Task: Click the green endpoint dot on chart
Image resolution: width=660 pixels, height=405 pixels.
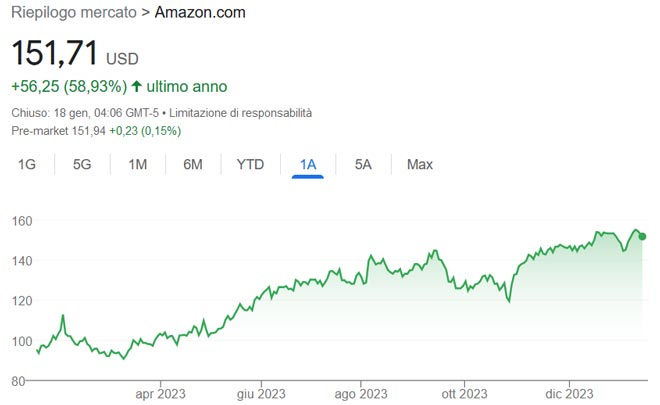Action: click(642, 237)
